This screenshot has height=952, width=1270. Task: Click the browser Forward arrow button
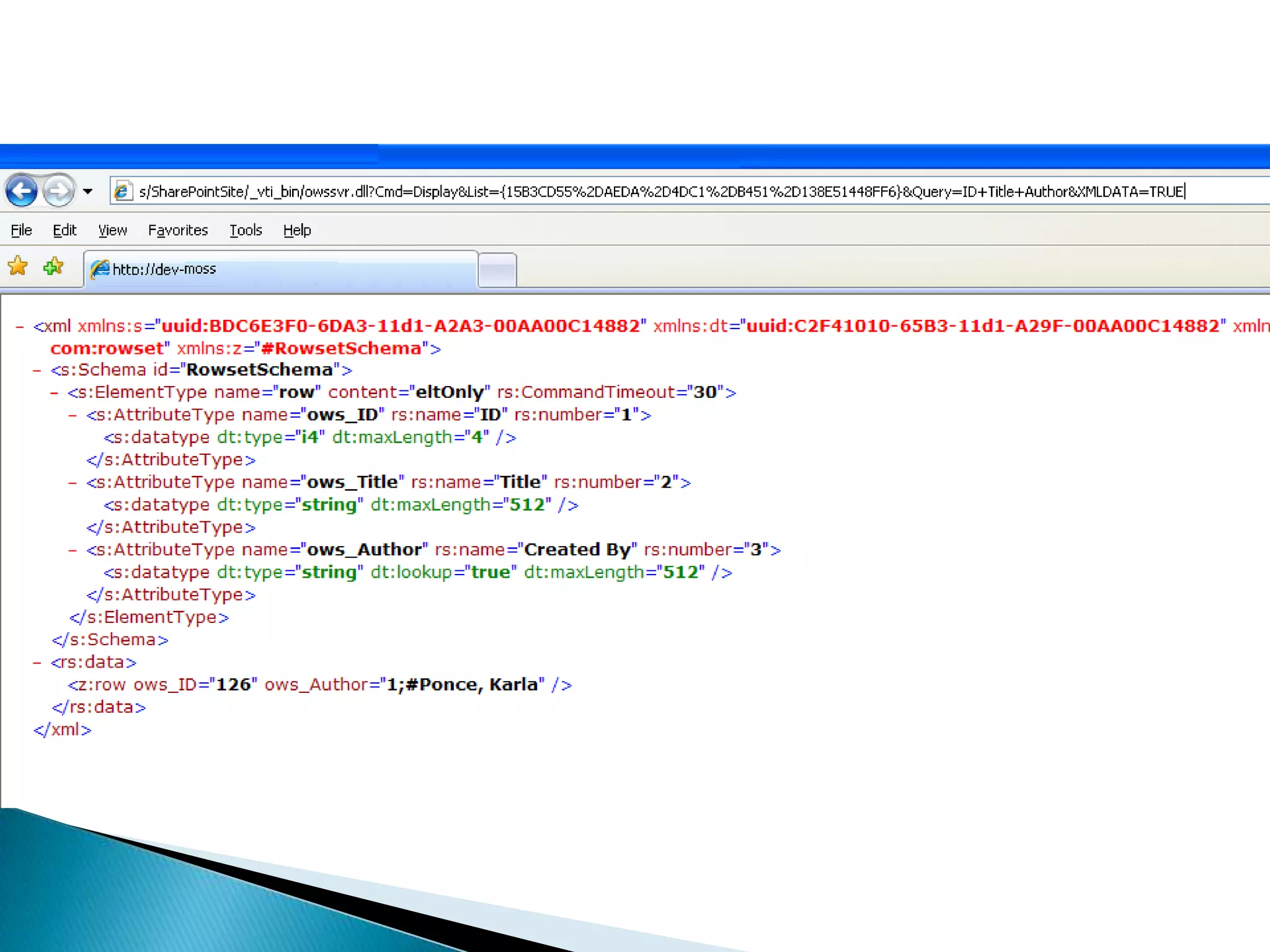(x=59, y=190)
